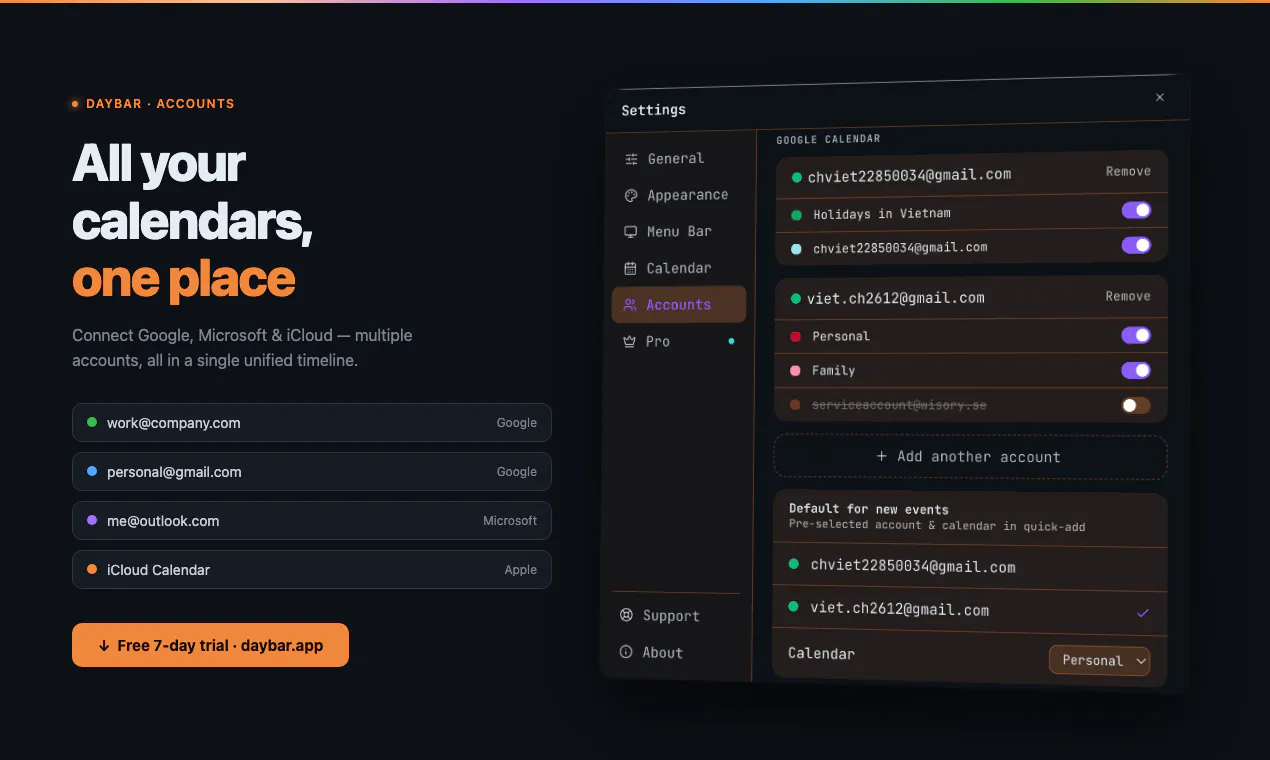The width and height of the screenshot is (1270, 760).
Task: Click the Apple tag on iCloud Calendar
Action: tap(520, 569)
